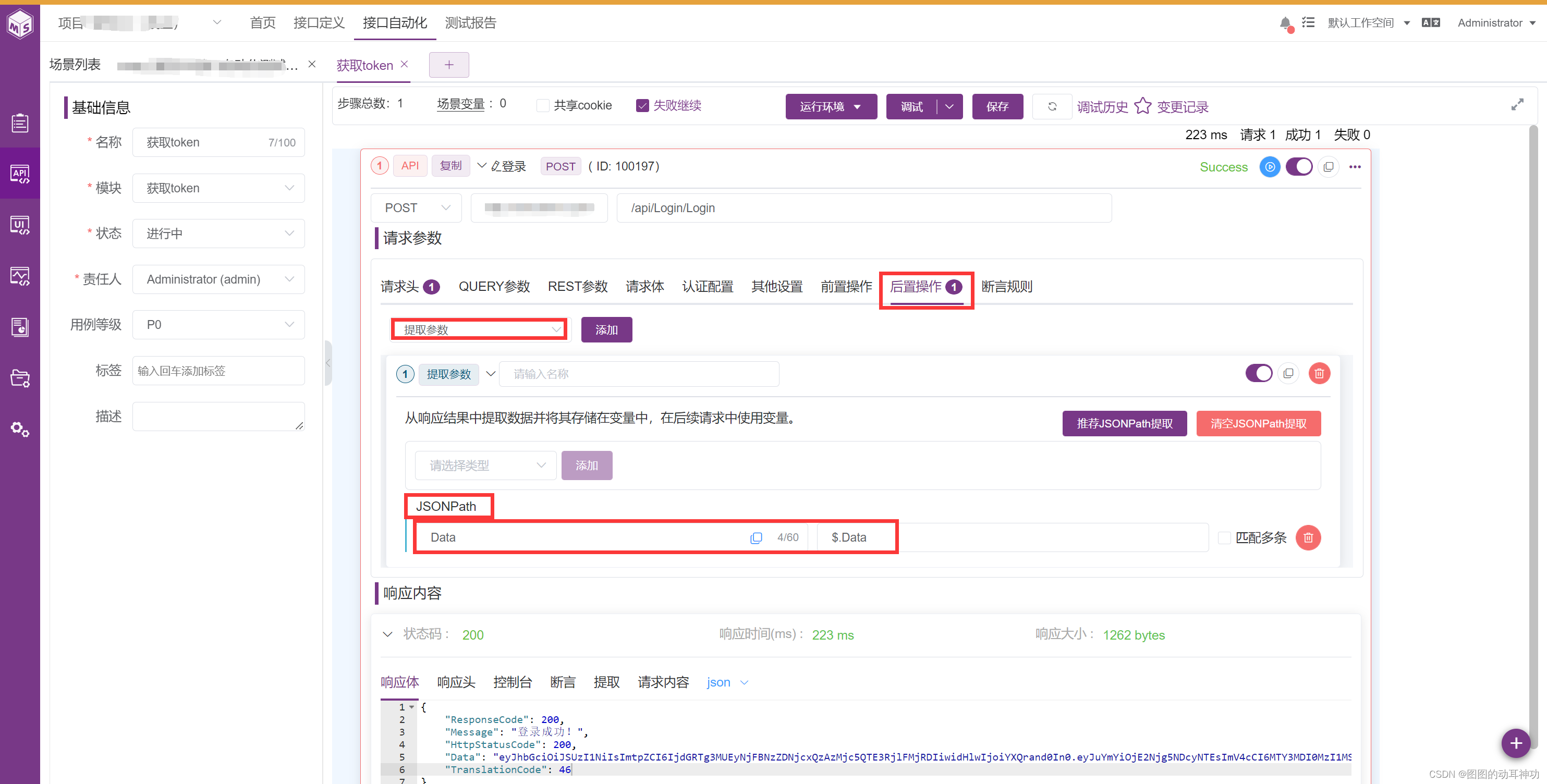This screenshot has height=784, width=1547.
Task: Open the project settings folder sidebar icon
Action: pyautogui.click(x=20, y=378)
